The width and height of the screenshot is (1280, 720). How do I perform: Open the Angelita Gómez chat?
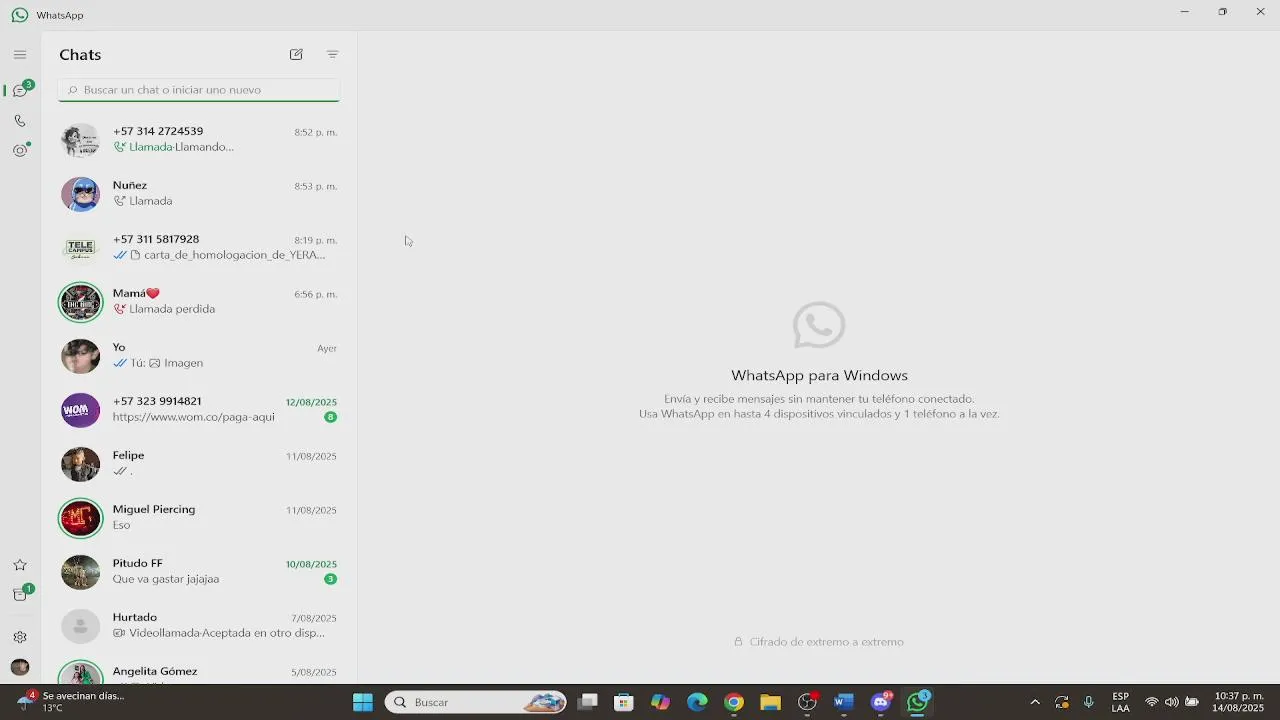pyautogui.click(x=199, y=669)
